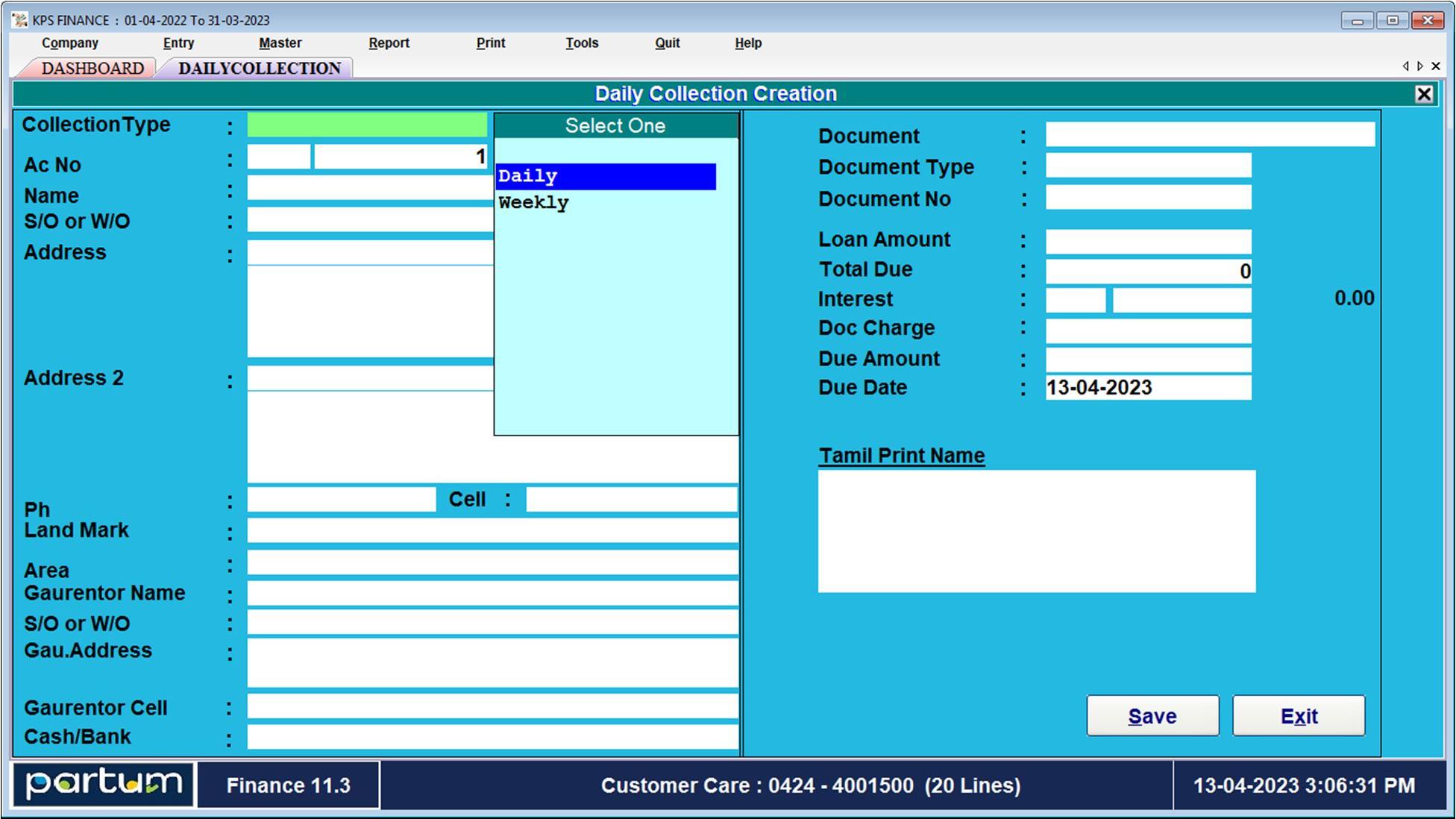Click the Exit button
The width and height of the screenshot is (1456, 819).
(x=1299, y=716)
